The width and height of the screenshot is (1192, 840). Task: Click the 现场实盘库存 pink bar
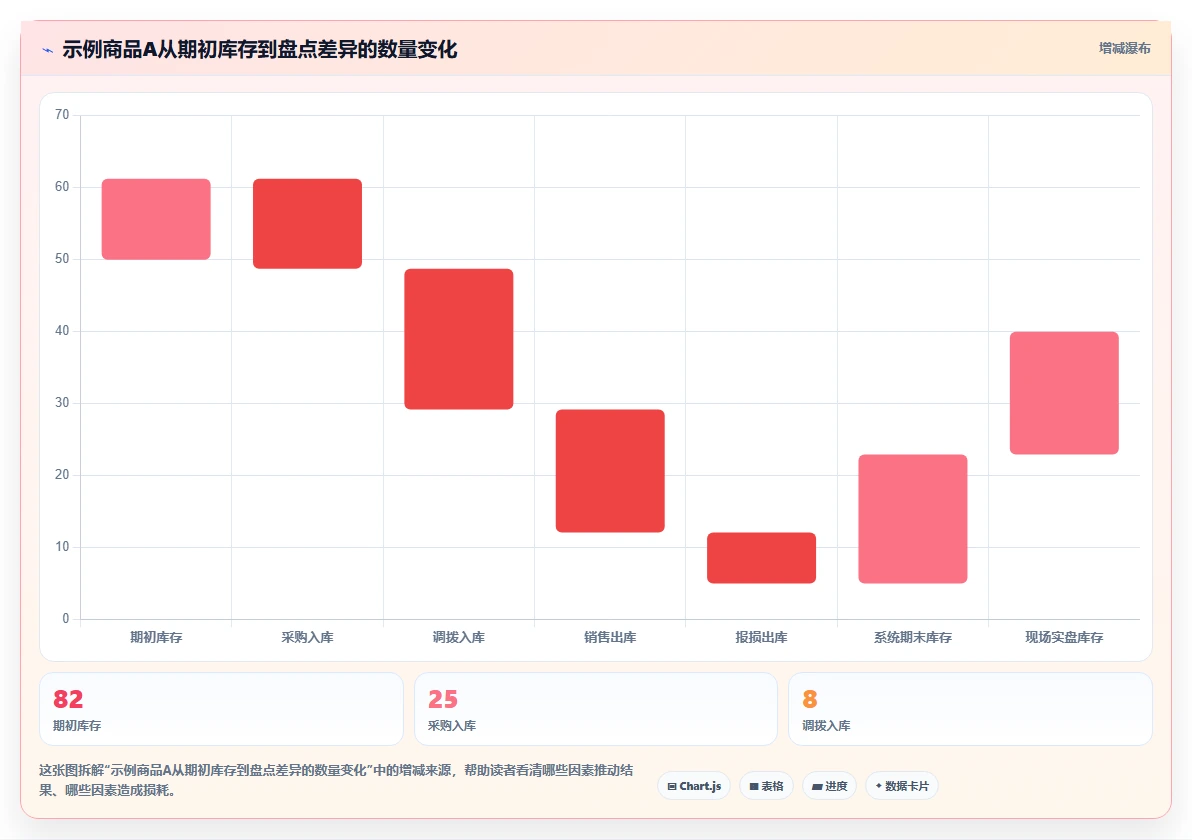point(1064,393)
